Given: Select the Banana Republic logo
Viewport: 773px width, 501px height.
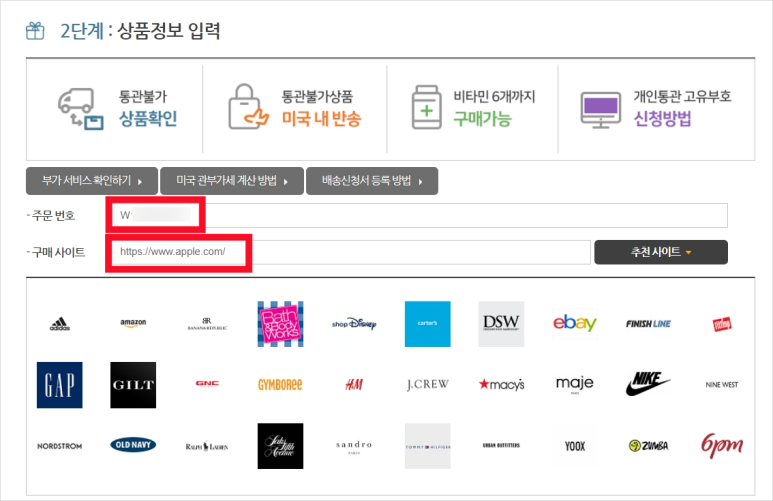Looking at the screenshot, I should [207, 324].
